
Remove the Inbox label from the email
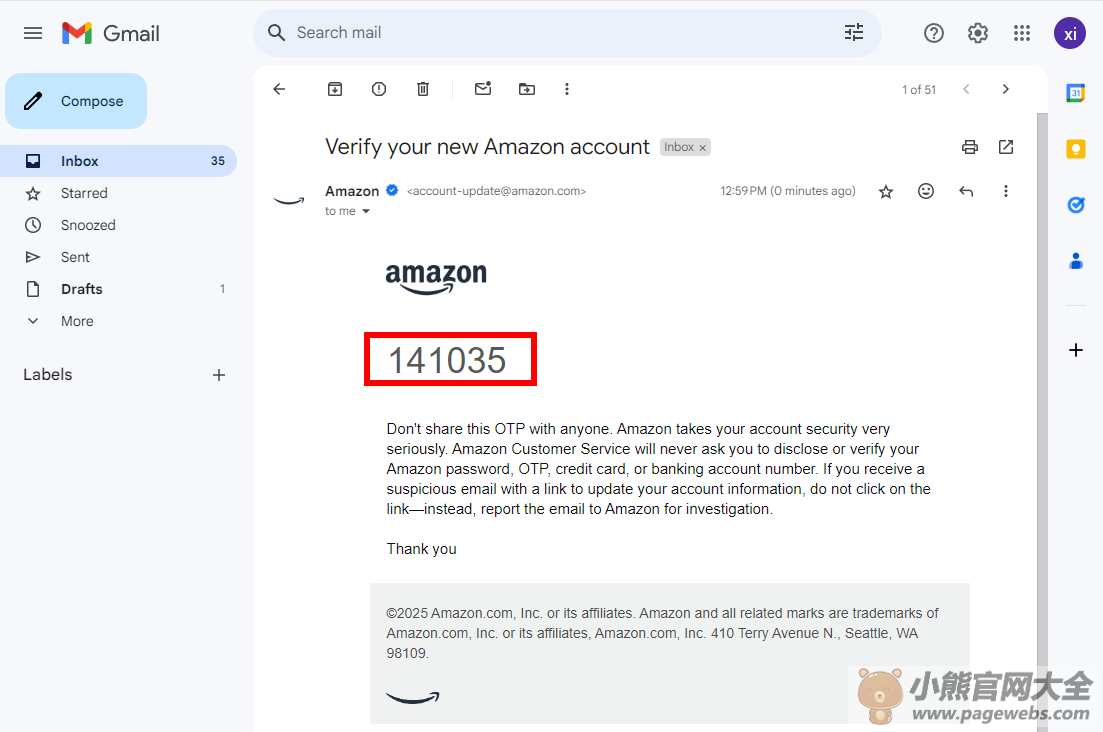point(702,148)
